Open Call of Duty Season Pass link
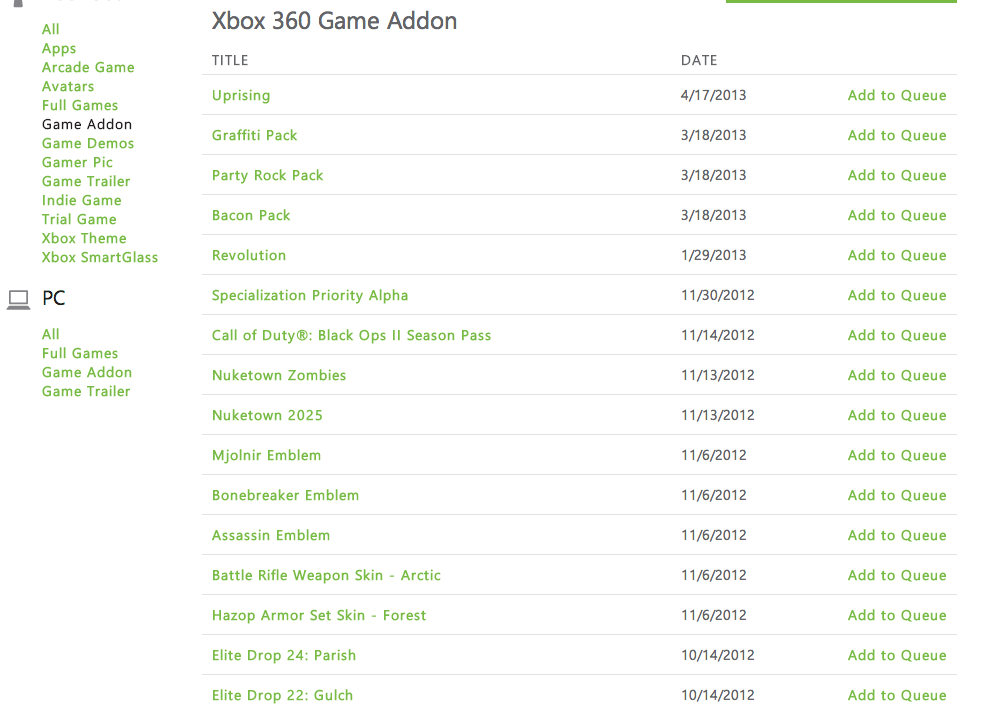The width and height of the screenshot is (991, 712). click(351, 336)
